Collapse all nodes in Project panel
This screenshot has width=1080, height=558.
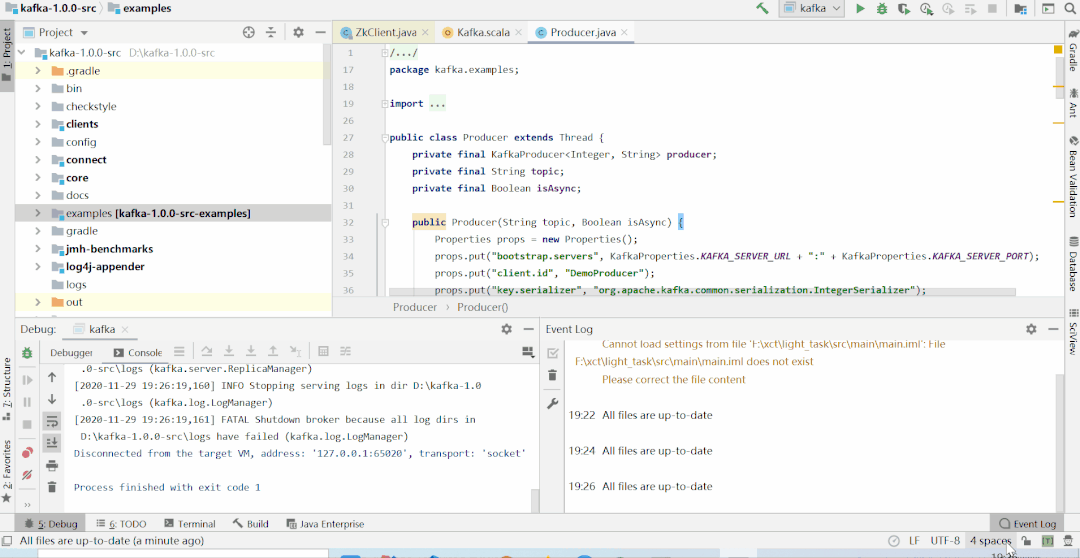pyautogui.click(x=271, y=32)
